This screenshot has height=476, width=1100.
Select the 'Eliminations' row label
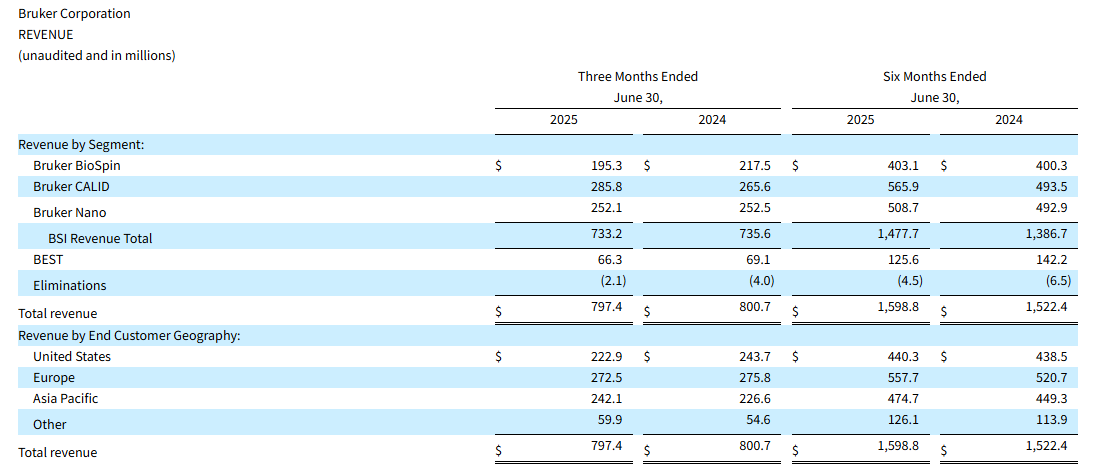click(x=69, y=285)
